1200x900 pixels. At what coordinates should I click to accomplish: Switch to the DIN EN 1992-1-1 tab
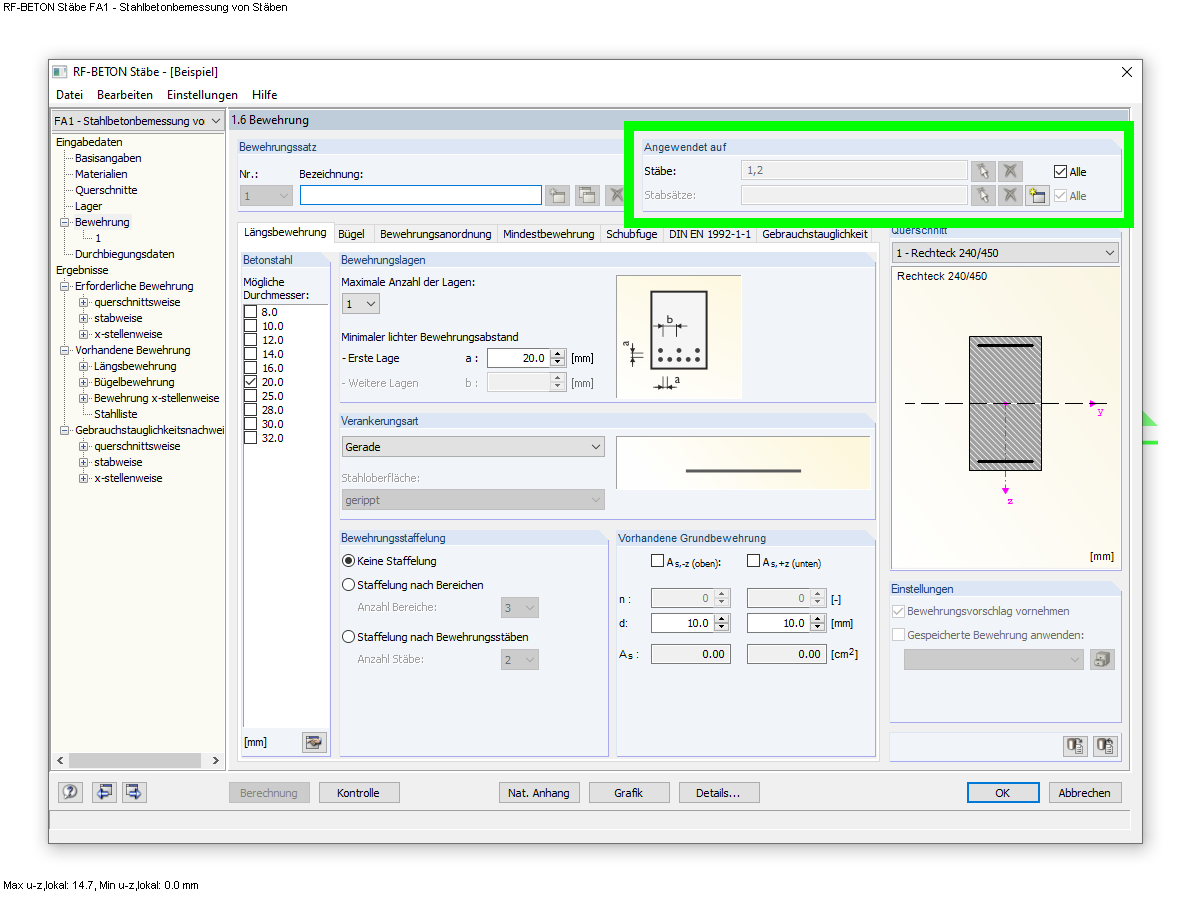[710, 234]
